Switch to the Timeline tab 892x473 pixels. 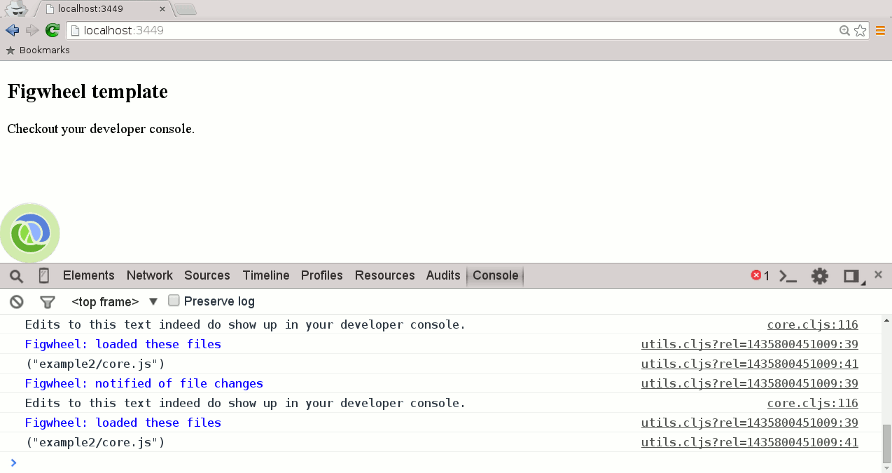click(266, 275)
